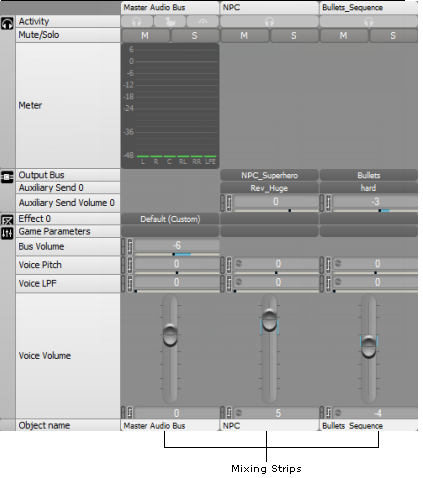Image resolution: width=423 pixels, height=478 pixels.
Task: Solo the NPC mixing strip
Action: point(294,36)
